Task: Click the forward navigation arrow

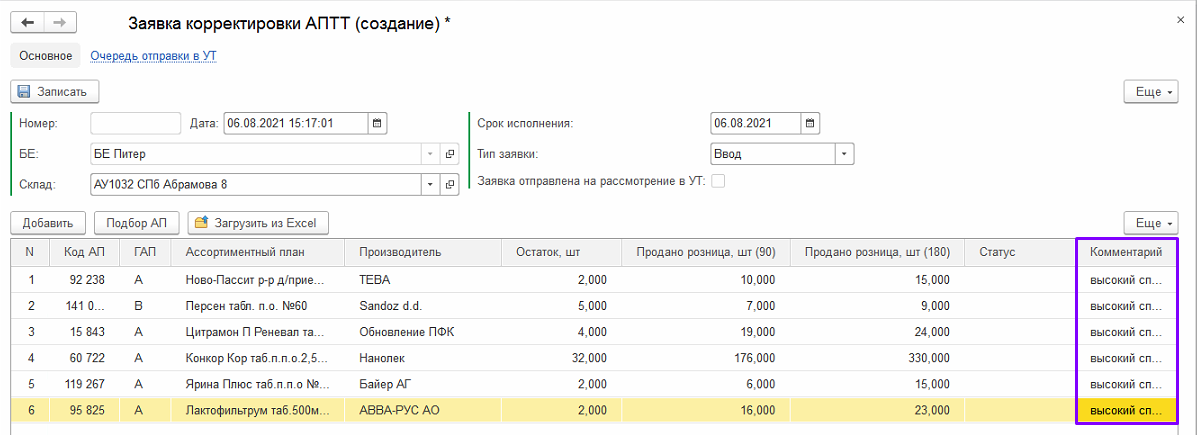Action: 59,23
